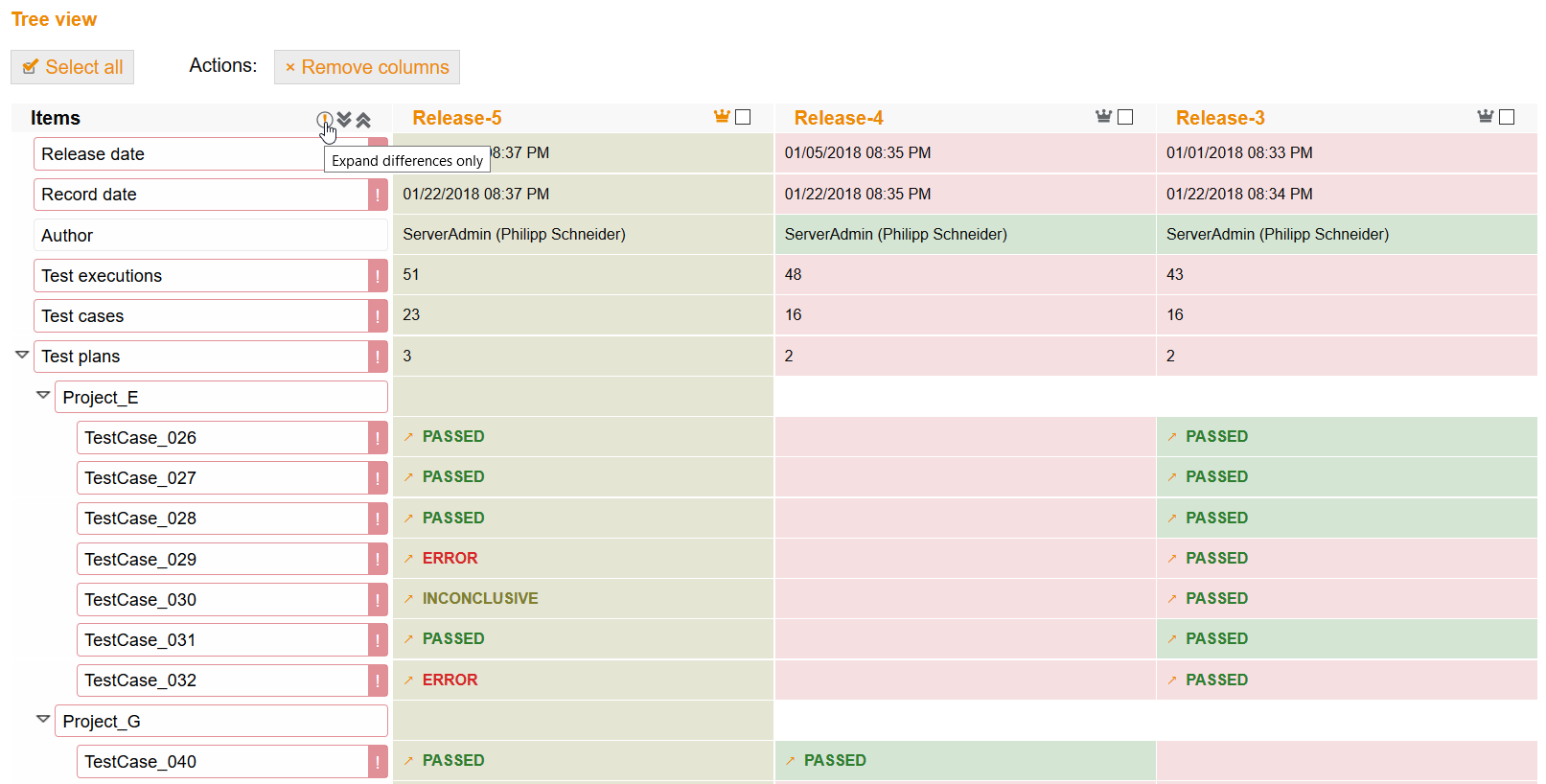Collapse the Project_G tree node
Viewport: 1546px width, 784px height.
tap(43, 719)
